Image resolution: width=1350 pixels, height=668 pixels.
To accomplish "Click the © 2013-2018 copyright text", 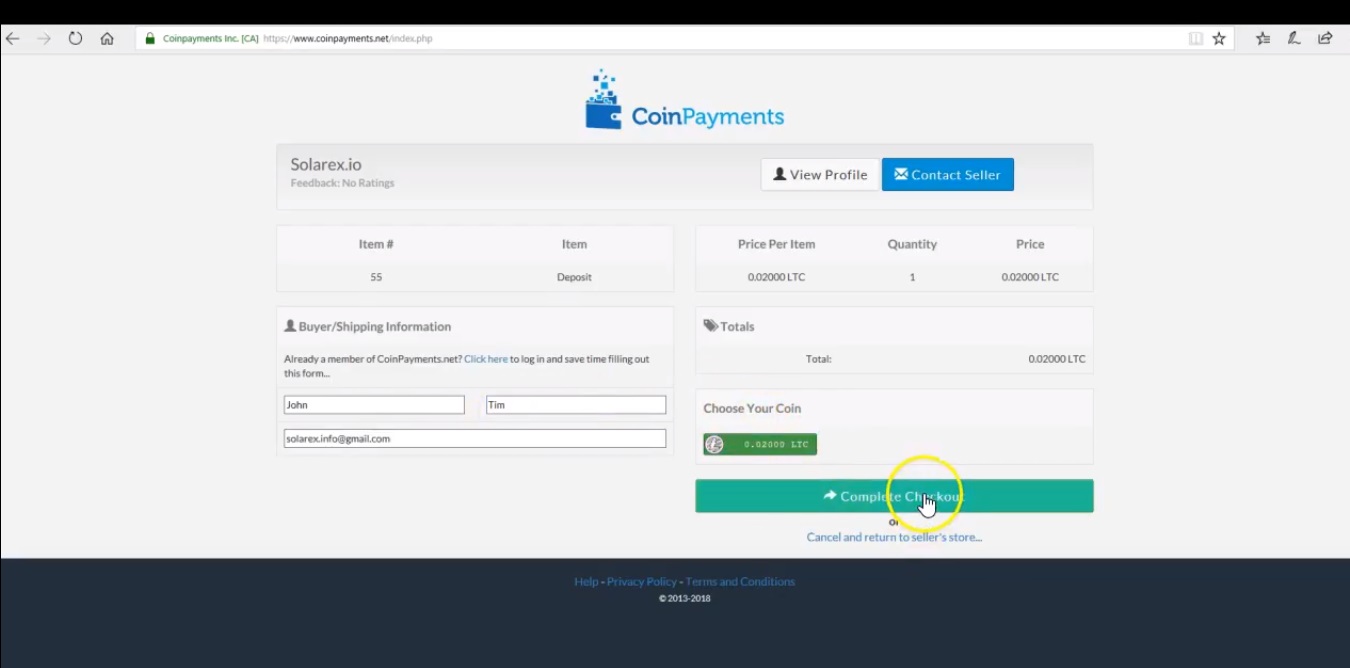I will click(684, 598).
